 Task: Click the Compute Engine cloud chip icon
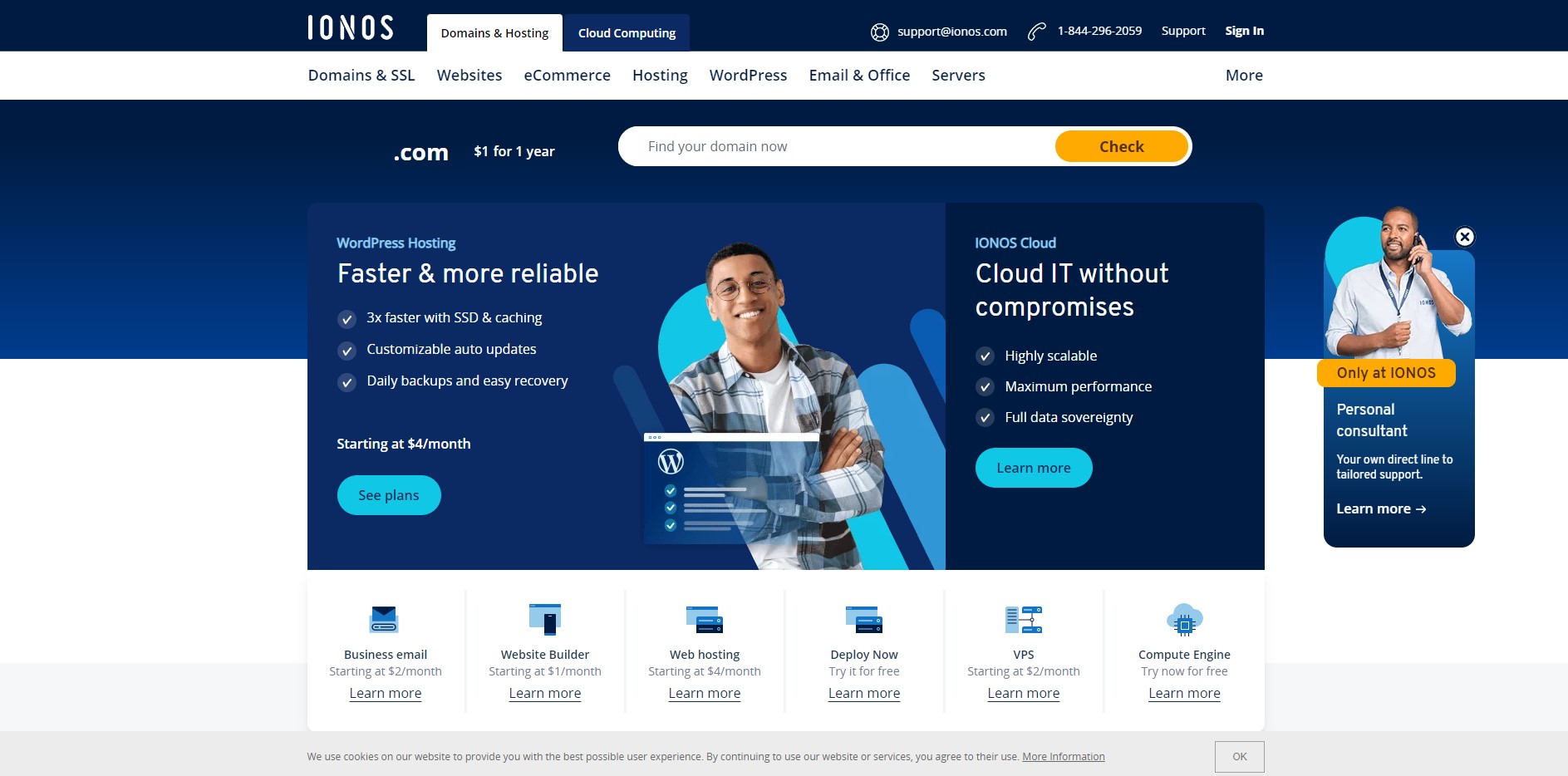pyautogui.click(x=1184, y=620)
